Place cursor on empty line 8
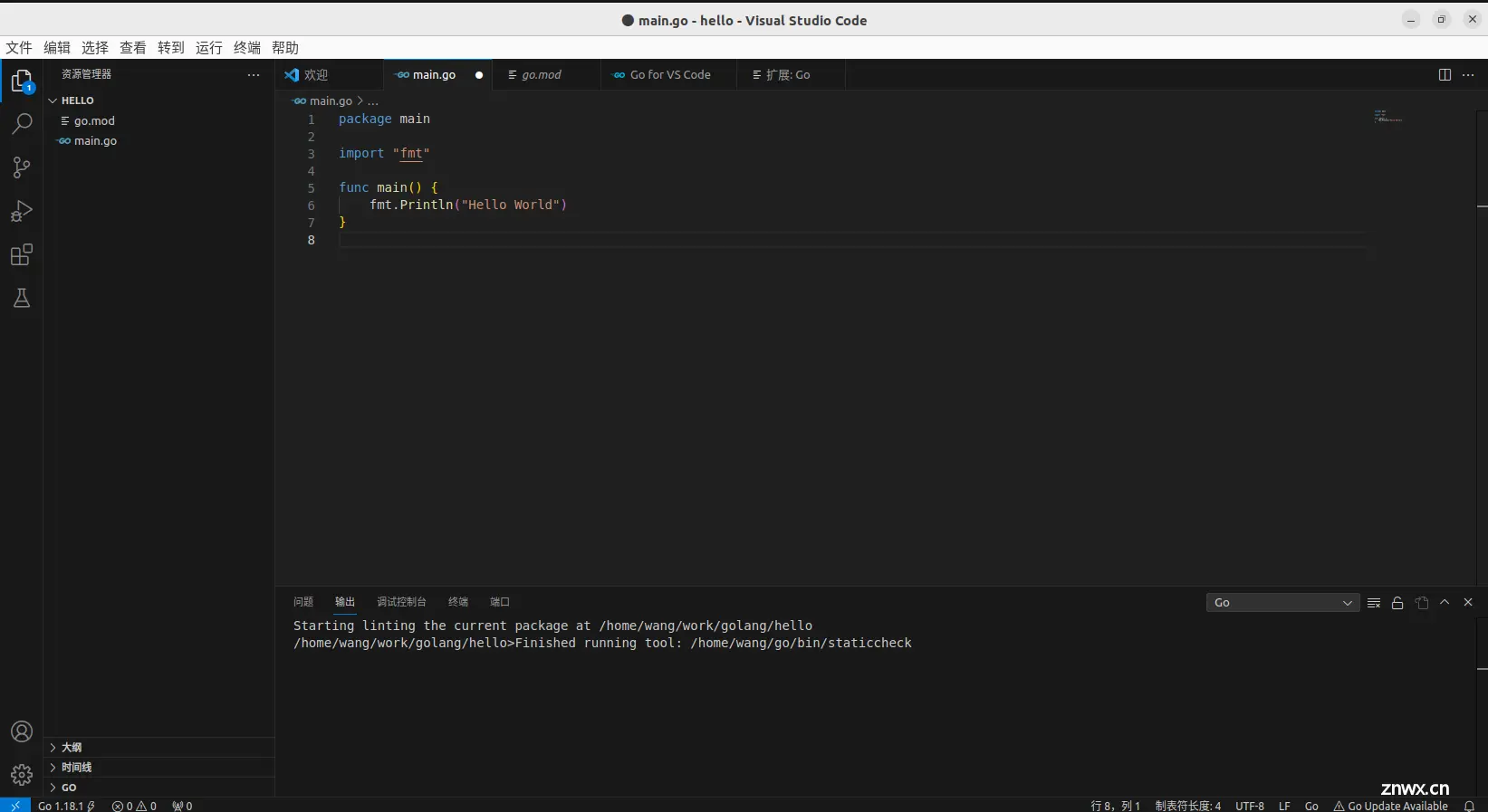The width and height of the screenshot is (1488, 812). pyautogui.click(x=851, y=240)
